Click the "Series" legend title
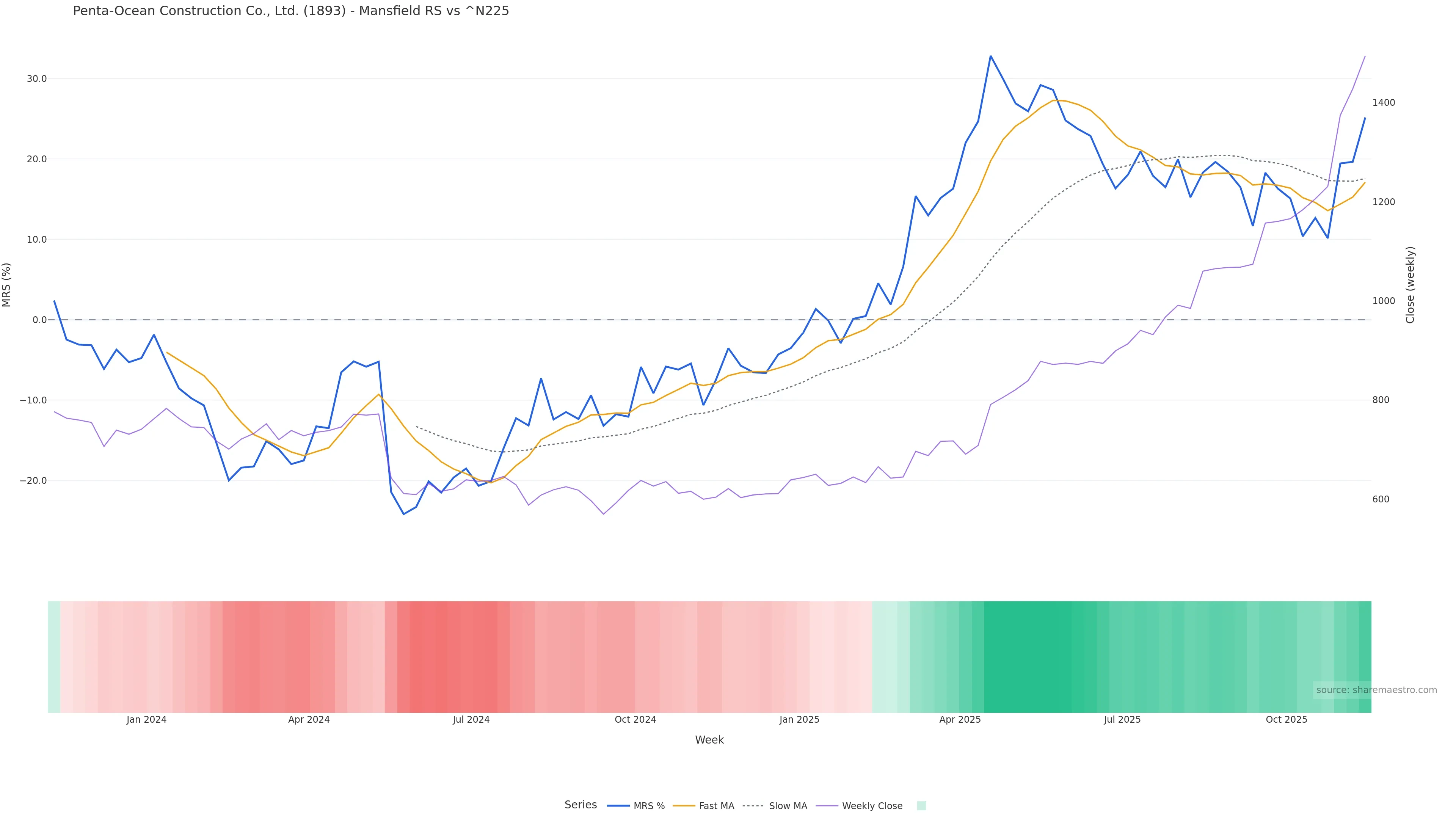Viewport: 1456px width, 819px height. [581, 805]
